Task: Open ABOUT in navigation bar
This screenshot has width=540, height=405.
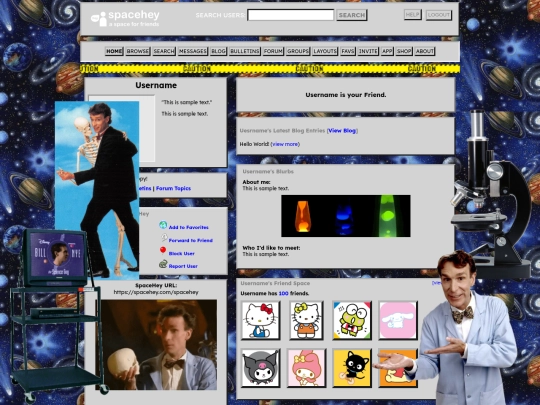Action: pos(424,51)
